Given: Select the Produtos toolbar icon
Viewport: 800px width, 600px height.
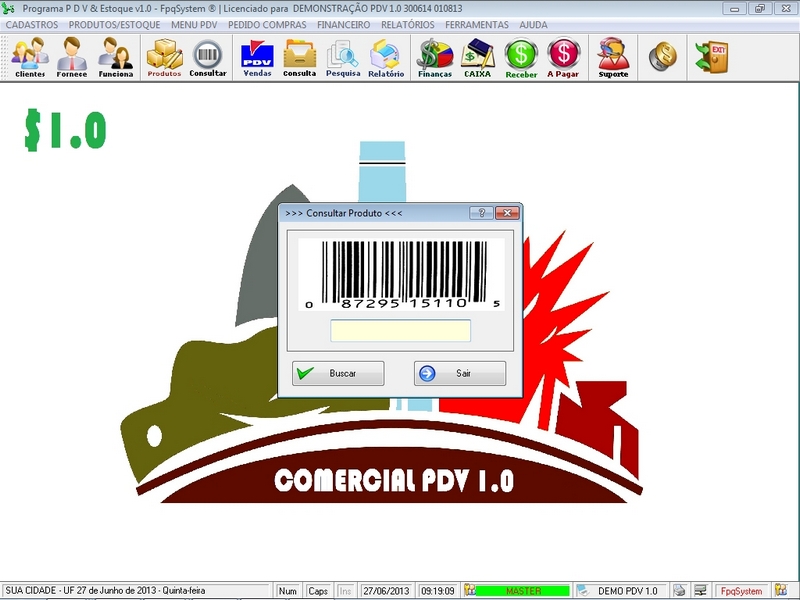Looking at the screenshot, I should 164,57.
